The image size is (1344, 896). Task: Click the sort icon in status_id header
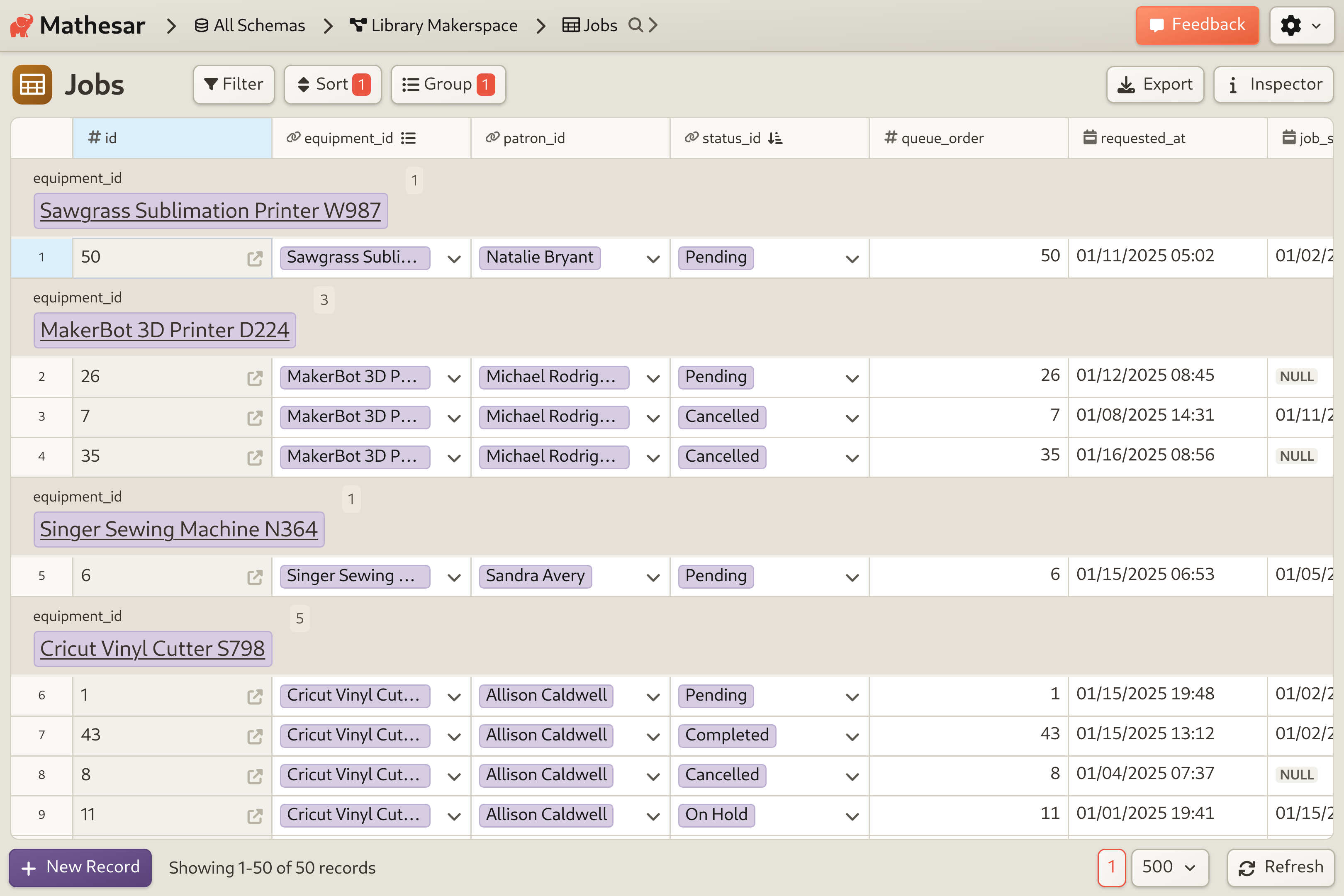pyautogui.click(x=775, y=138)
